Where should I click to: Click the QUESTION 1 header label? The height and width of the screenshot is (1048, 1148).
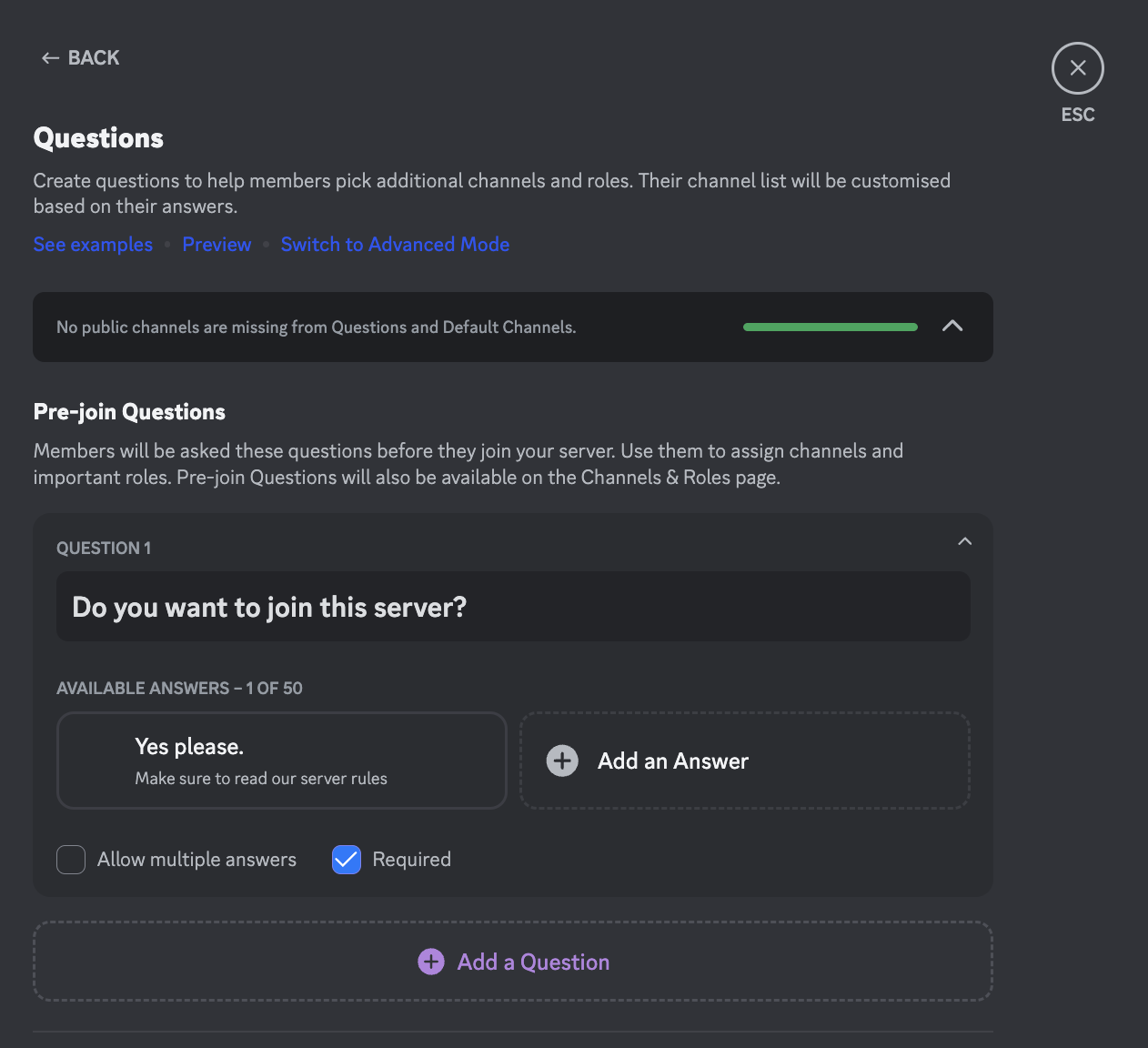(x=104, y=549)
